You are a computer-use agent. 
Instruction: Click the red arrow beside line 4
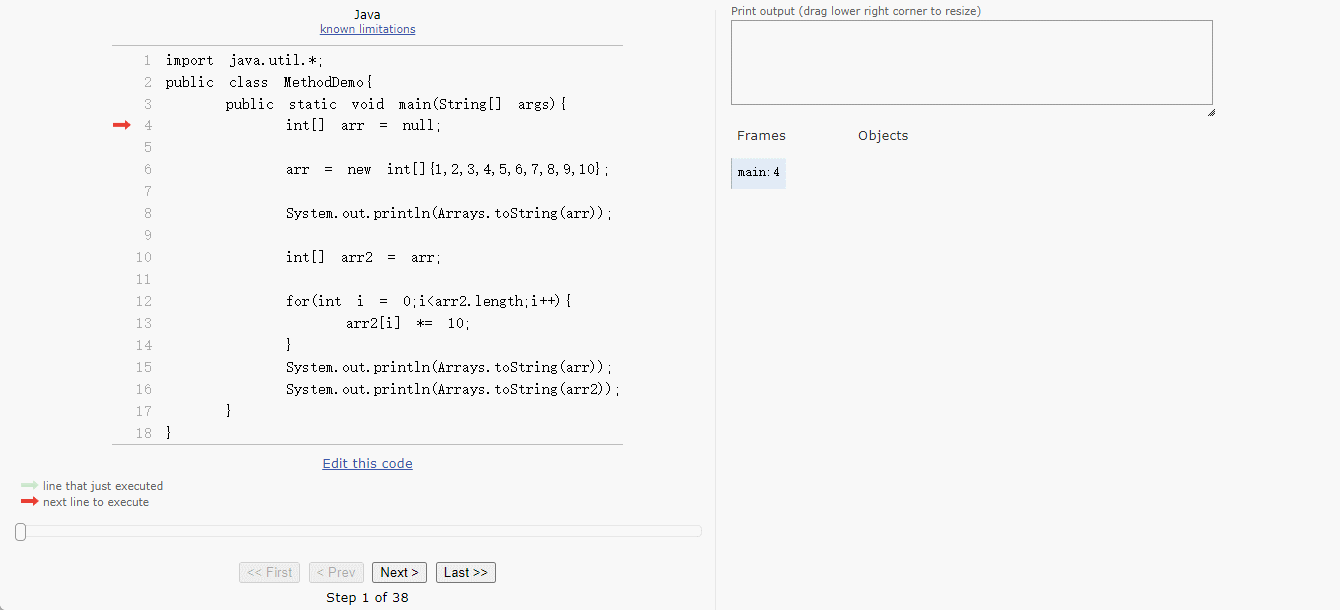coord(121,125)
